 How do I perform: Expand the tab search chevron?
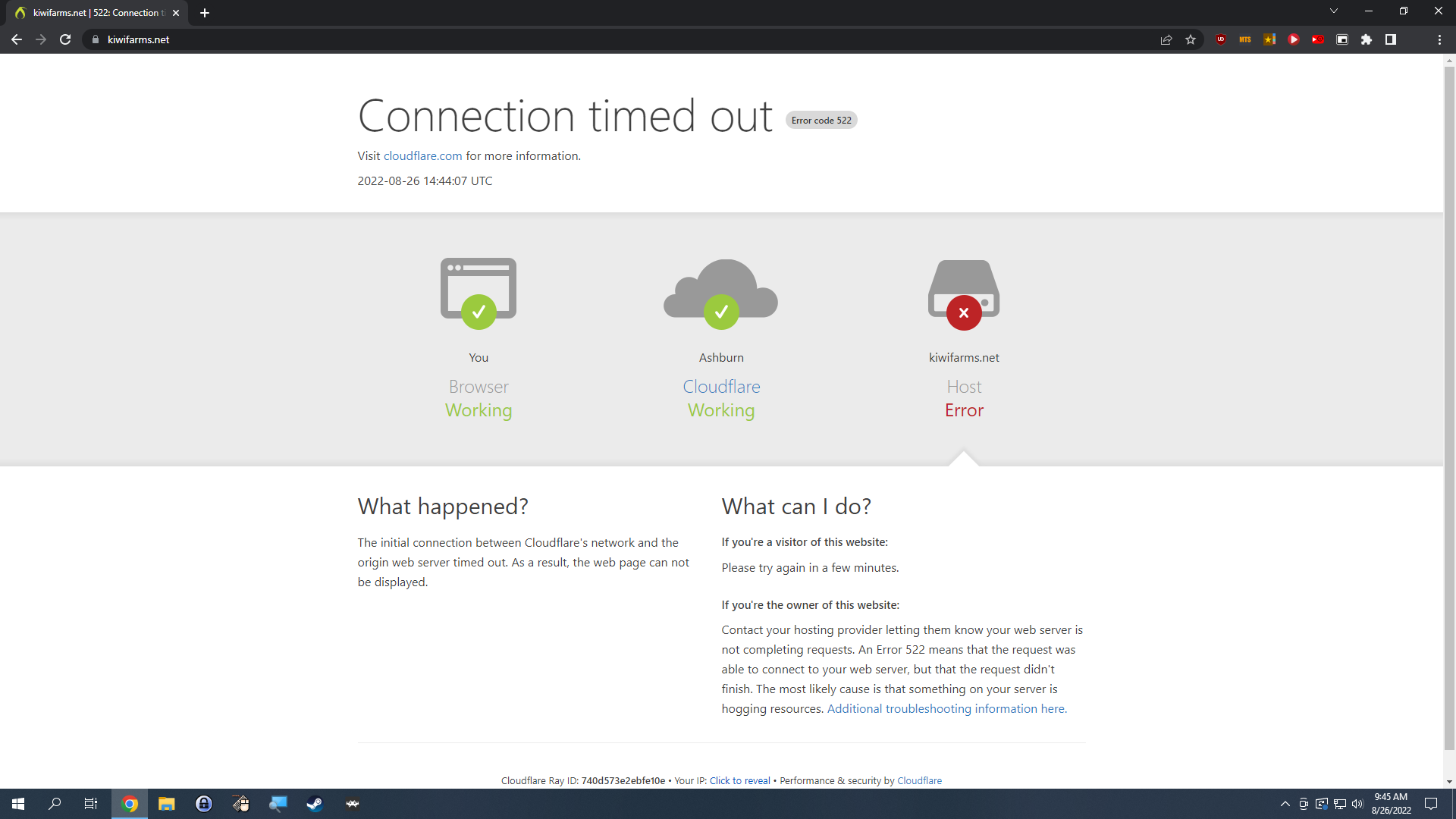click(1333, 11)
